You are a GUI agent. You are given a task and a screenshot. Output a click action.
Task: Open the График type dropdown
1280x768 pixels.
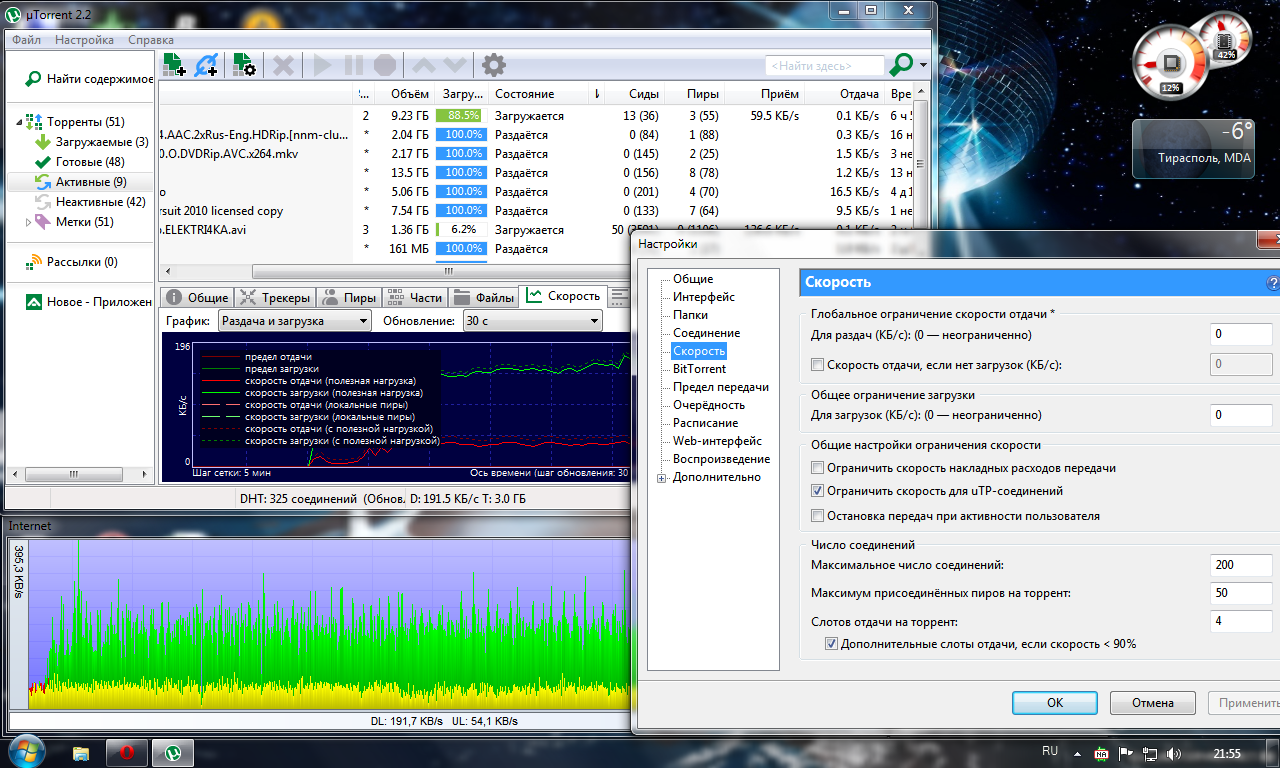294,321
